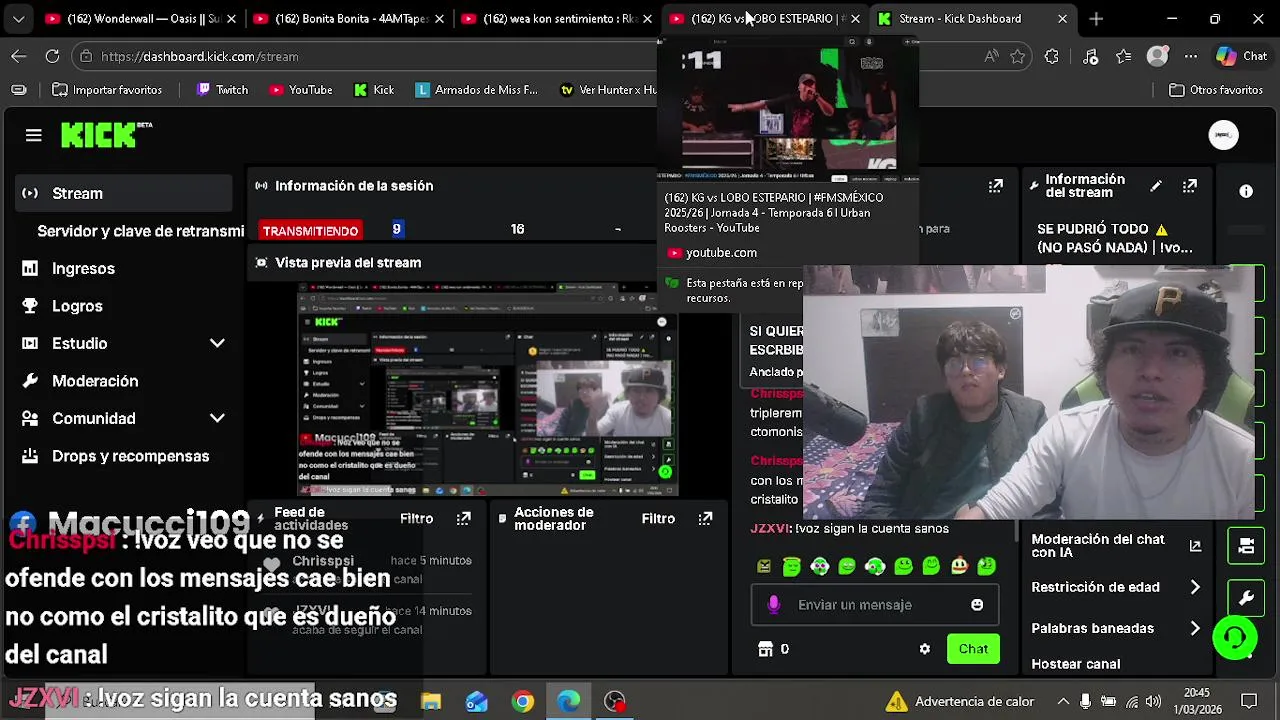This screenshot has width=1280, height=720.
Task: Expand Palabras baneadas option
Action: [1195, 628]
